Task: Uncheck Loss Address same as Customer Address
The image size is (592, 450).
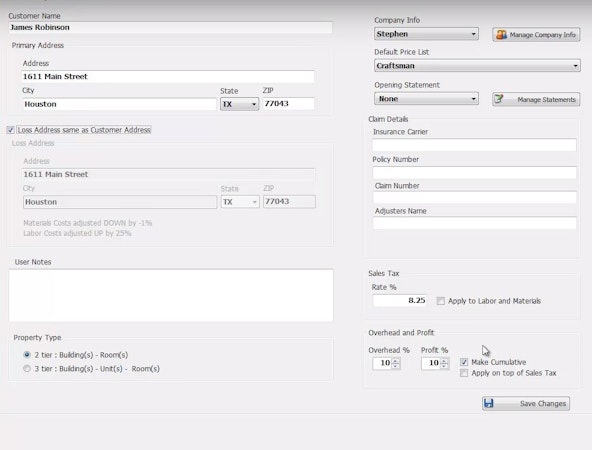Action: coord(11,130)
